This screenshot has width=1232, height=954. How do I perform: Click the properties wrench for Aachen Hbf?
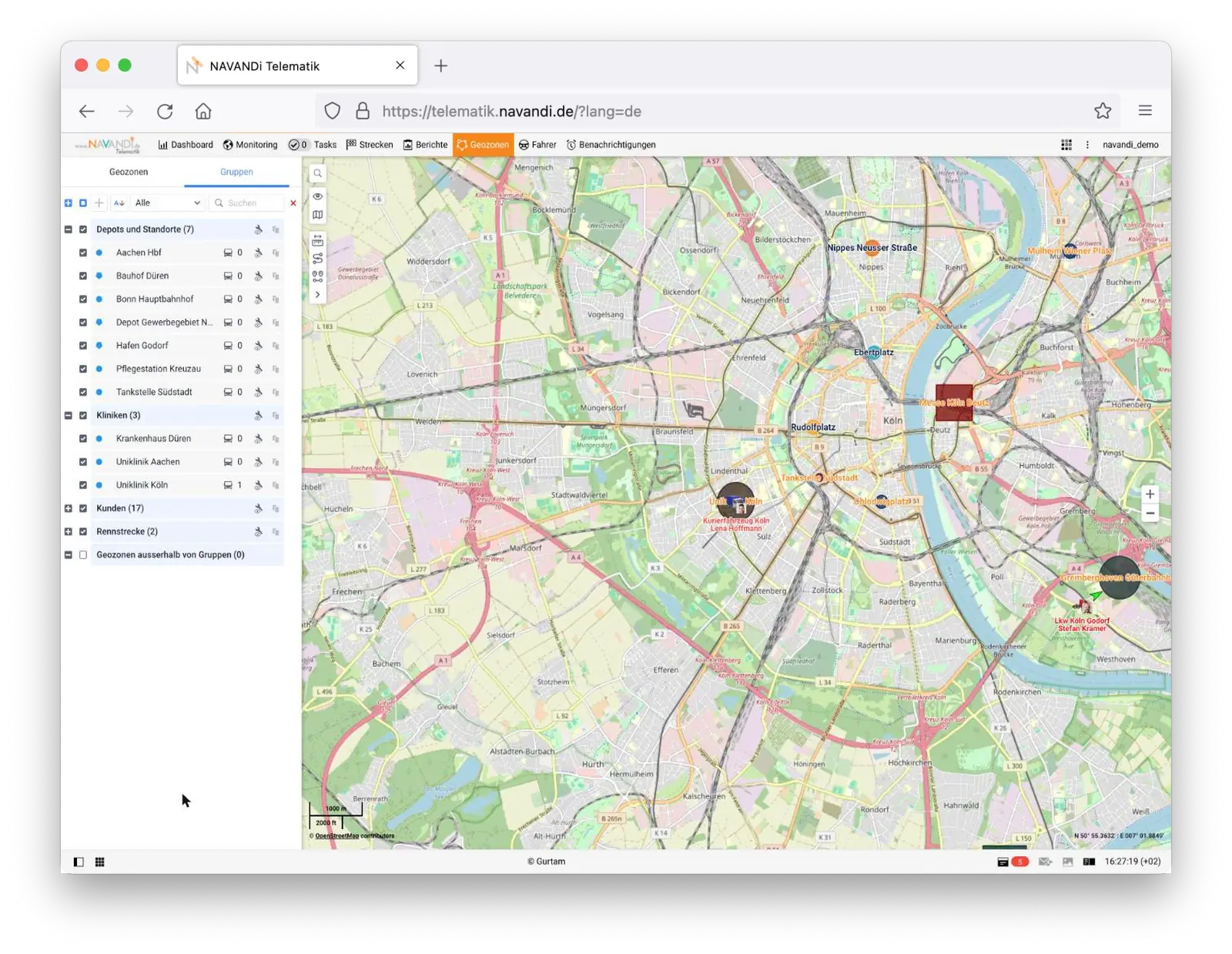(259, 253)
